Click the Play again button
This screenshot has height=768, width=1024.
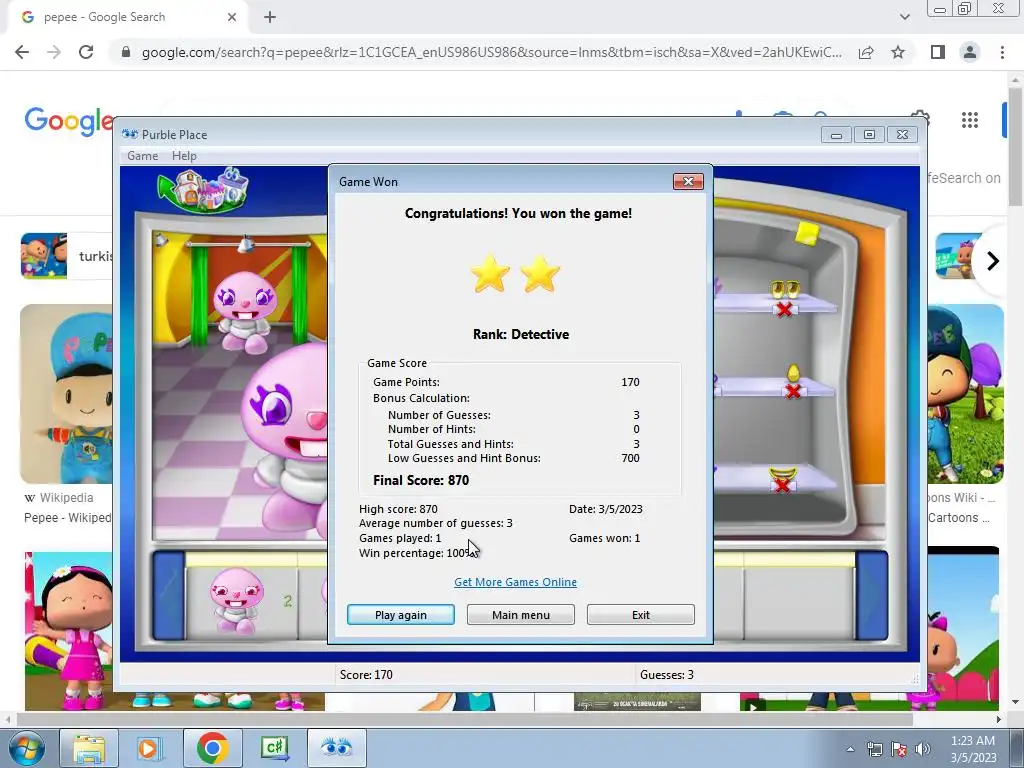coord(400,615)
